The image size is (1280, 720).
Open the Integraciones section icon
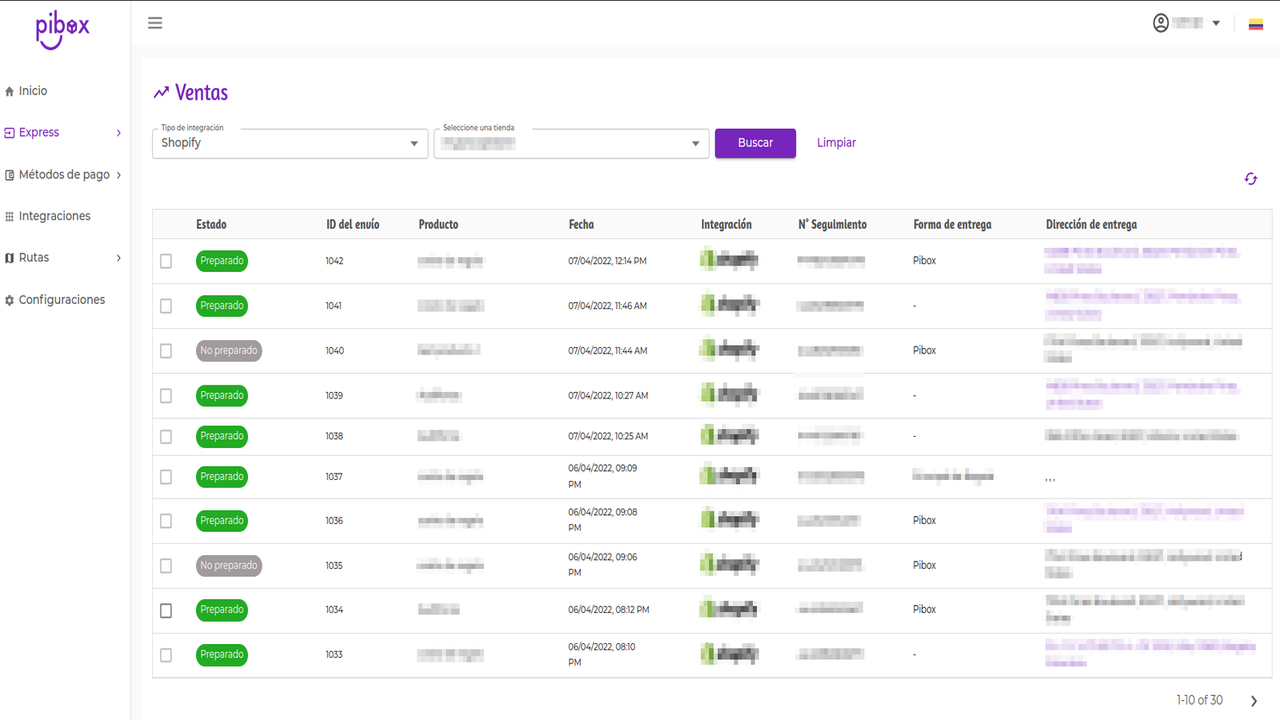(x=10, y=216)
